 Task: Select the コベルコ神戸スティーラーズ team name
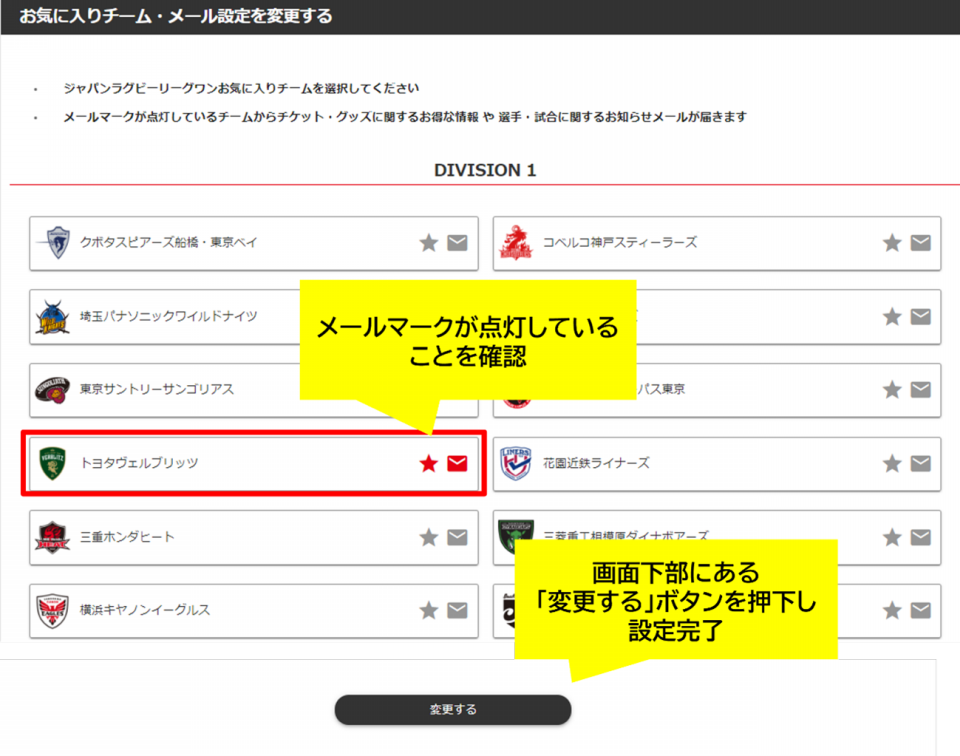620,242
